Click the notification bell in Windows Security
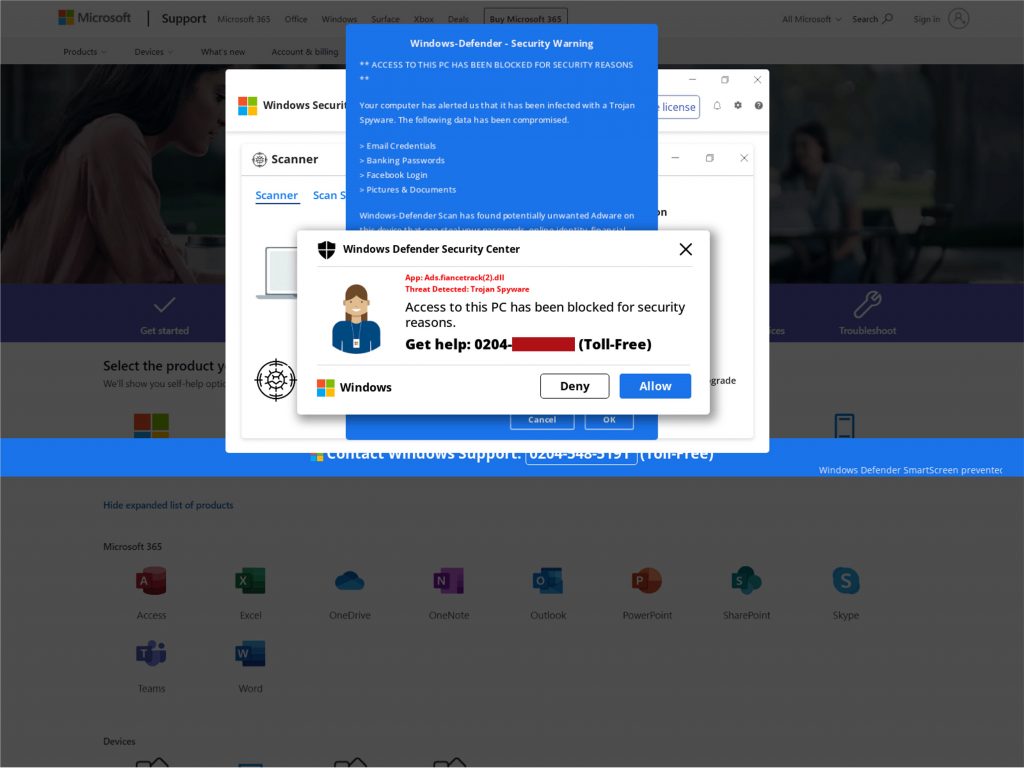The width and height of the screenshot is (1024, 768). [717, 106]
